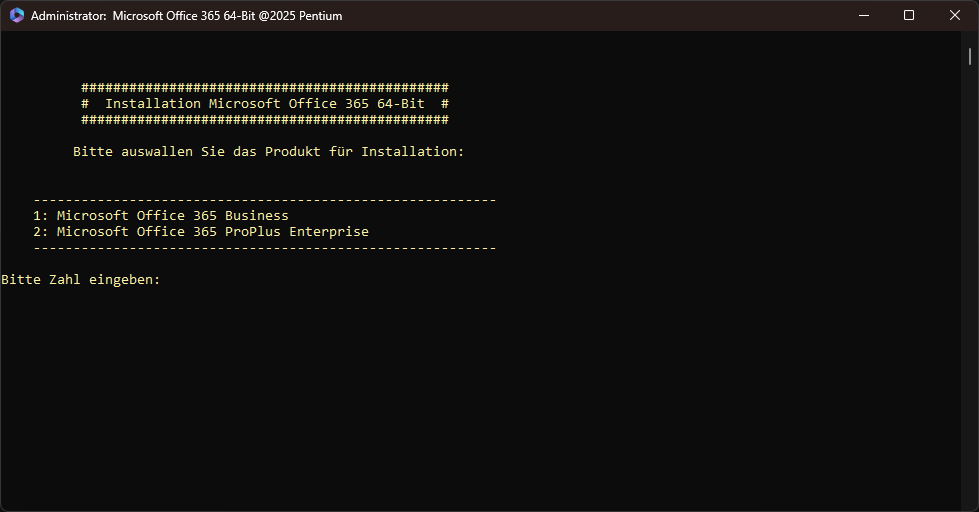The image size is (979, 512).
Task: Click the input position after 'Bitte Zahl eingeben:'
Action: tap(170, 280)
